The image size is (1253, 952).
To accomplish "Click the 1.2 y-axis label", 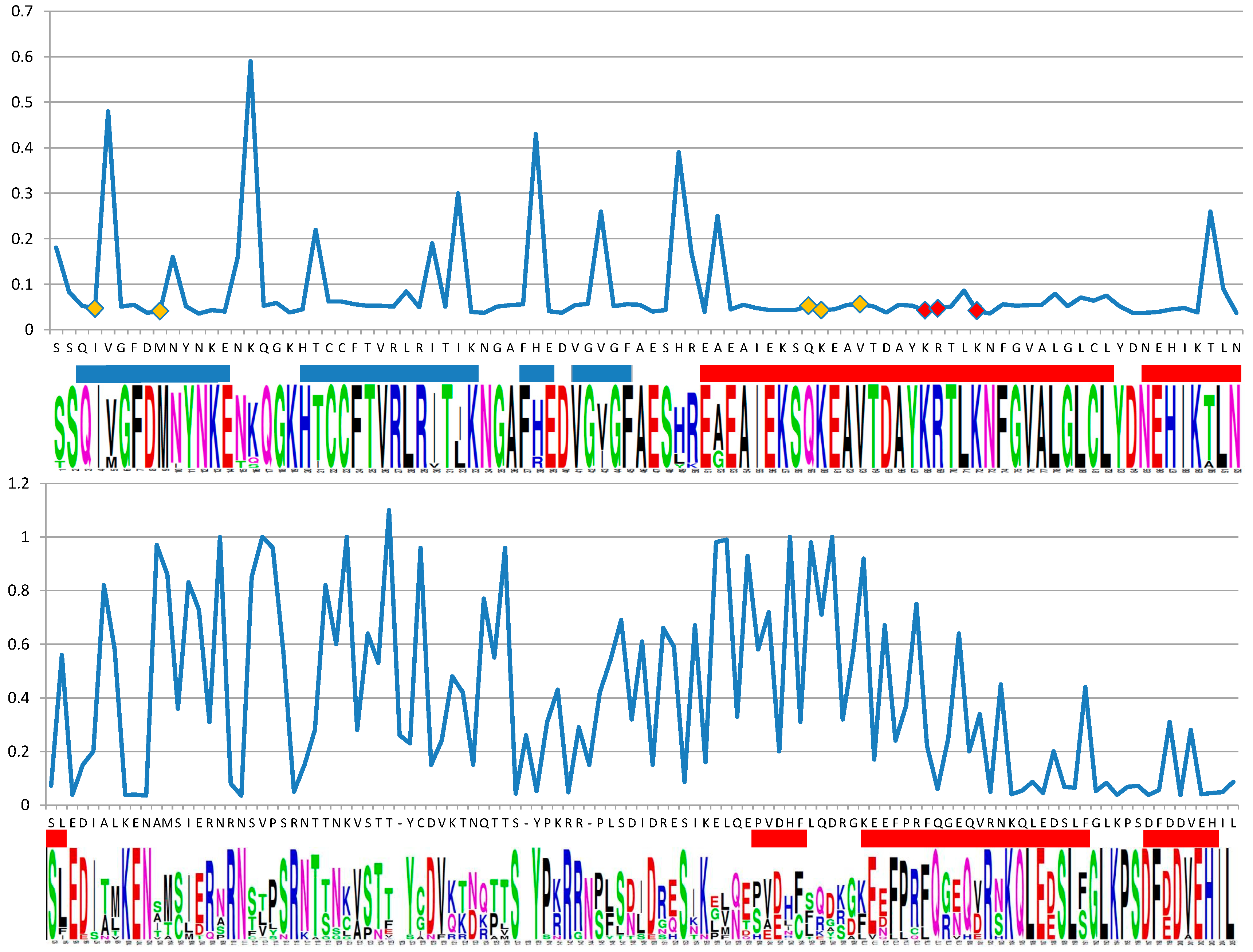I will coord(19,483).
